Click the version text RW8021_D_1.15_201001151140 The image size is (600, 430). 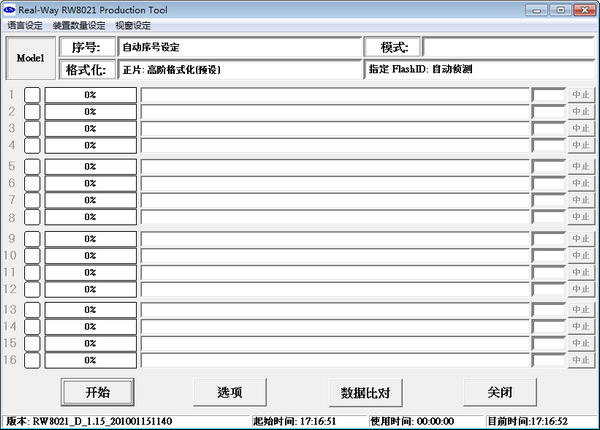click(x=102, y=421)
